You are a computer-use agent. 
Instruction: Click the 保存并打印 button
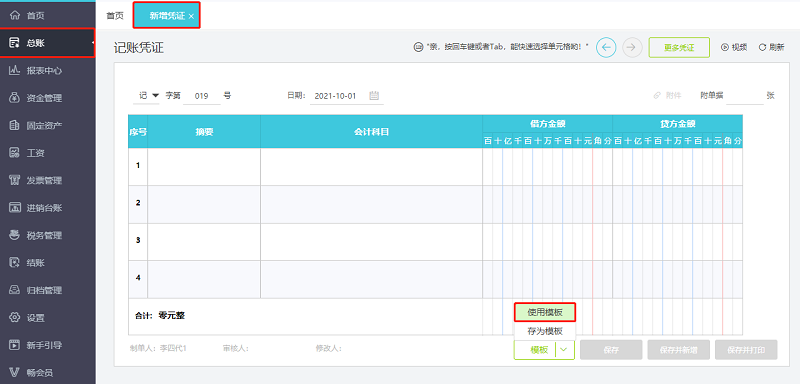(746, 350)
